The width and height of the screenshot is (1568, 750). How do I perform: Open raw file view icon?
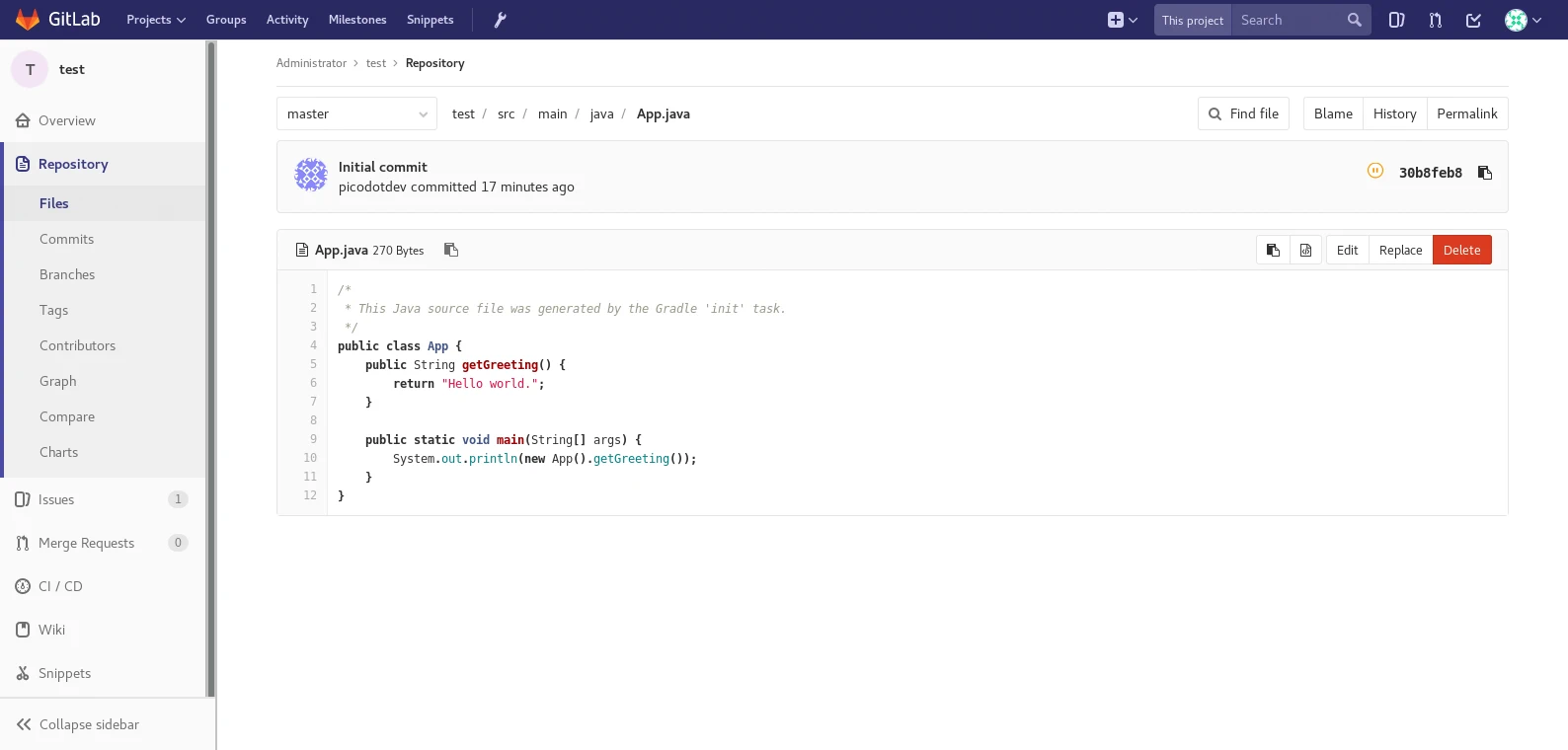[x=1305, y=251]
